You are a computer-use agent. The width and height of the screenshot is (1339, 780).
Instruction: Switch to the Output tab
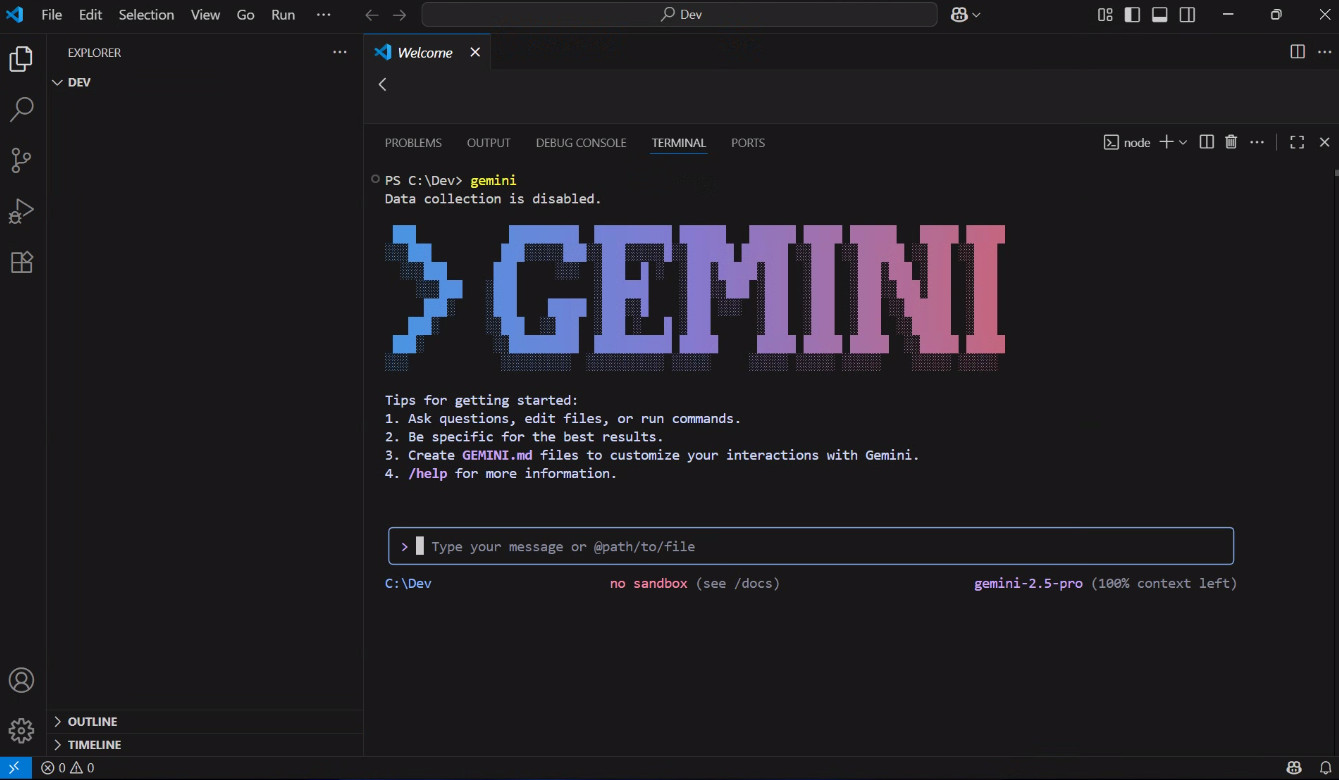tap(488, 143)
